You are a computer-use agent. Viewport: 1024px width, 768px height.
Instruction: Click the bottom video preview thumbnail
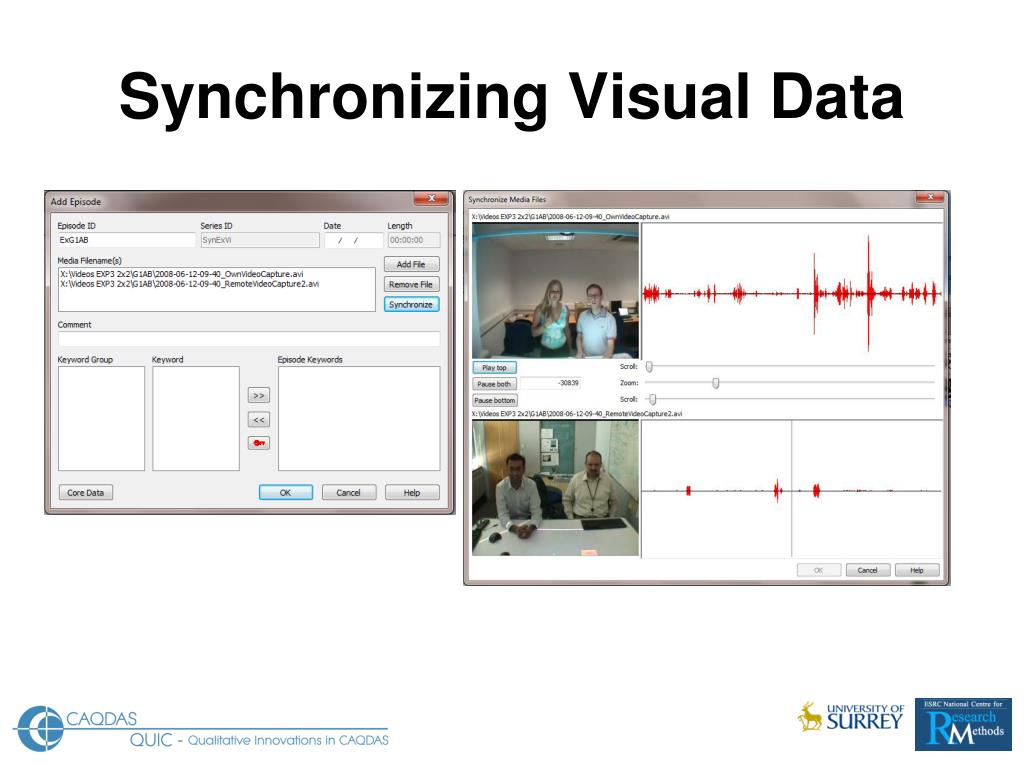point(555,488)
